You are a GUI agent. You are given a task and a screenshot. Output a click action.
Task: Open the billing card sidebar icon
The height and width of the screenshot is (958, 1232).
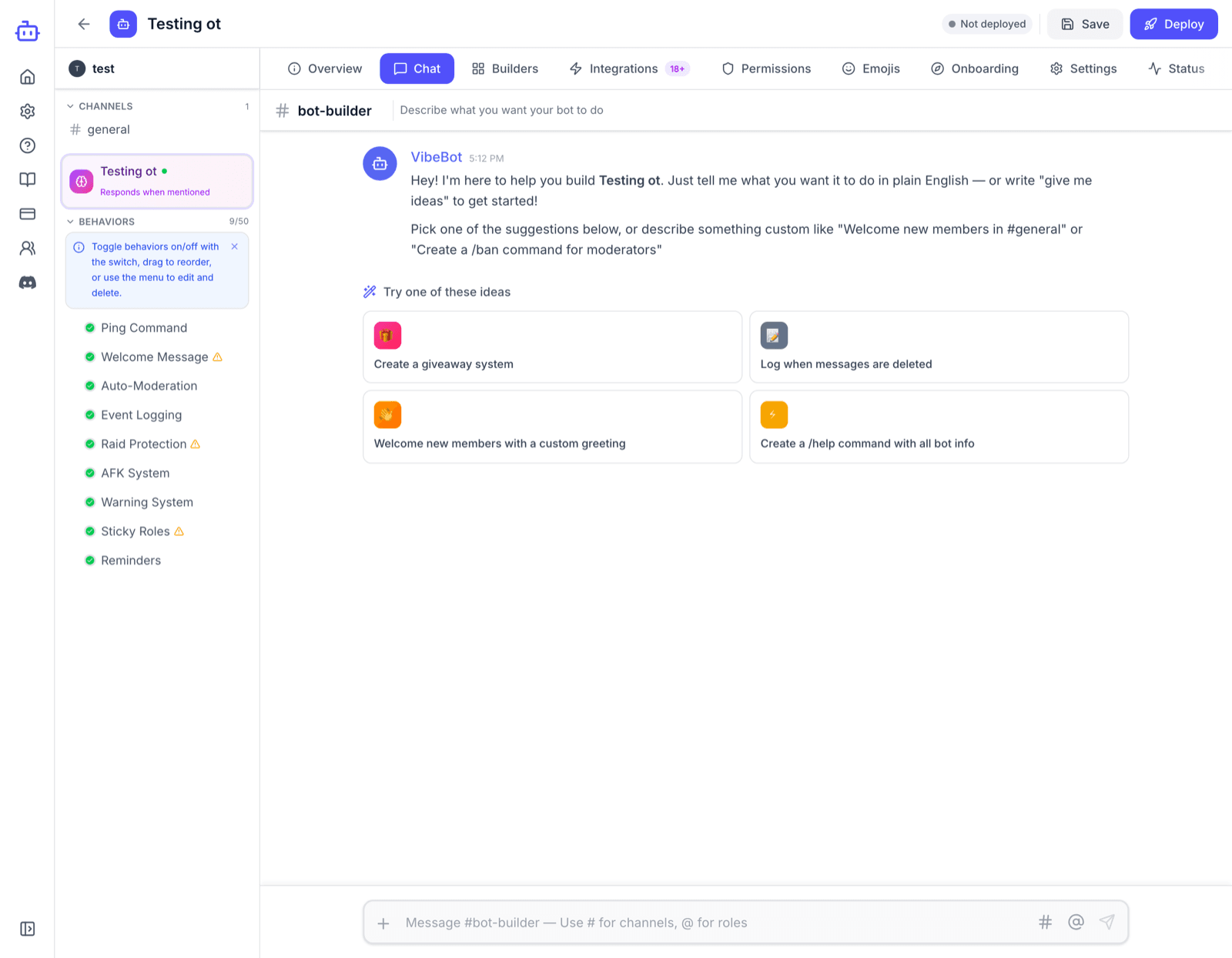pyautogui.click(x=27, y=214)
